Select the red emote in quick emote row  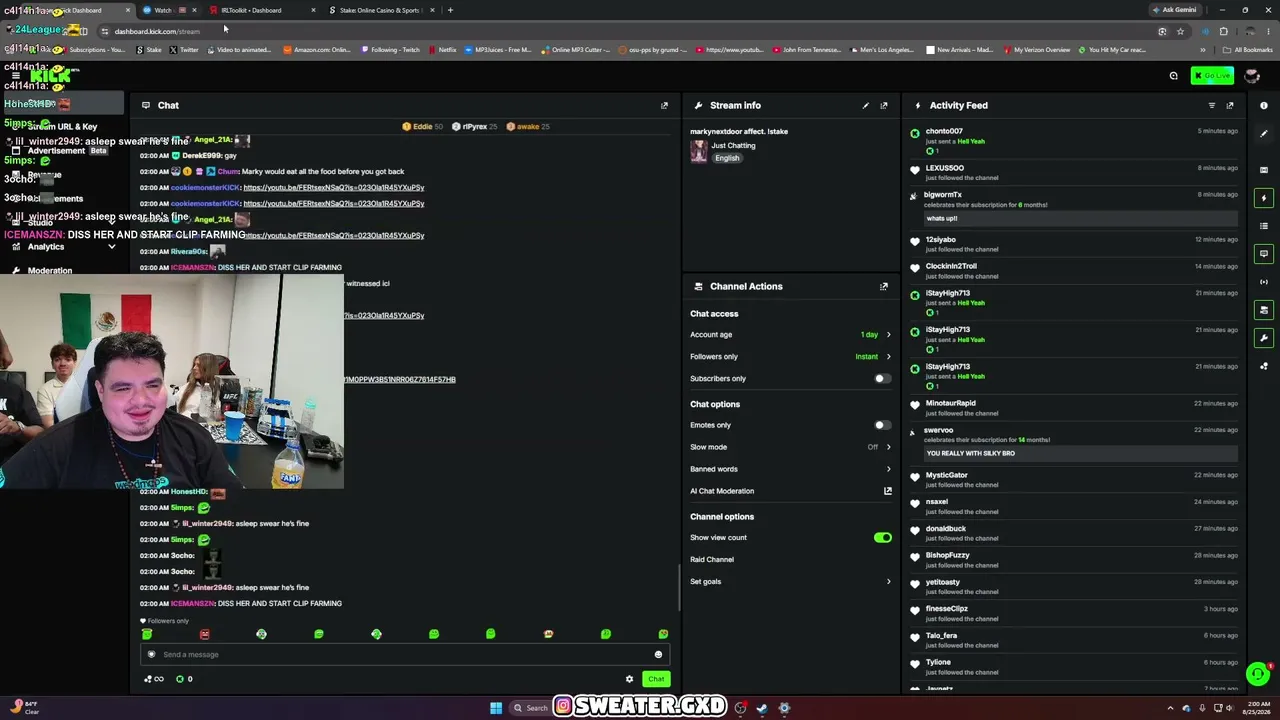(x=205, y=634)
